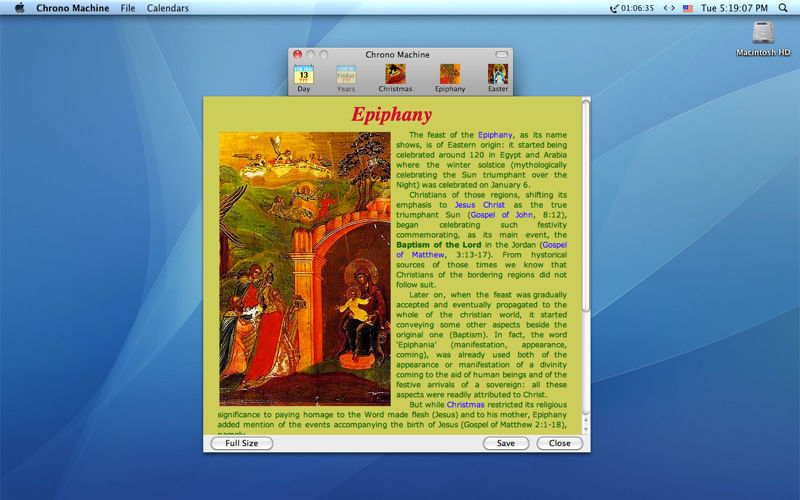Image resolution: width=800 pixels, height=500 pixels.
Task: Open the US flag input menu
Action: [688, 8]
